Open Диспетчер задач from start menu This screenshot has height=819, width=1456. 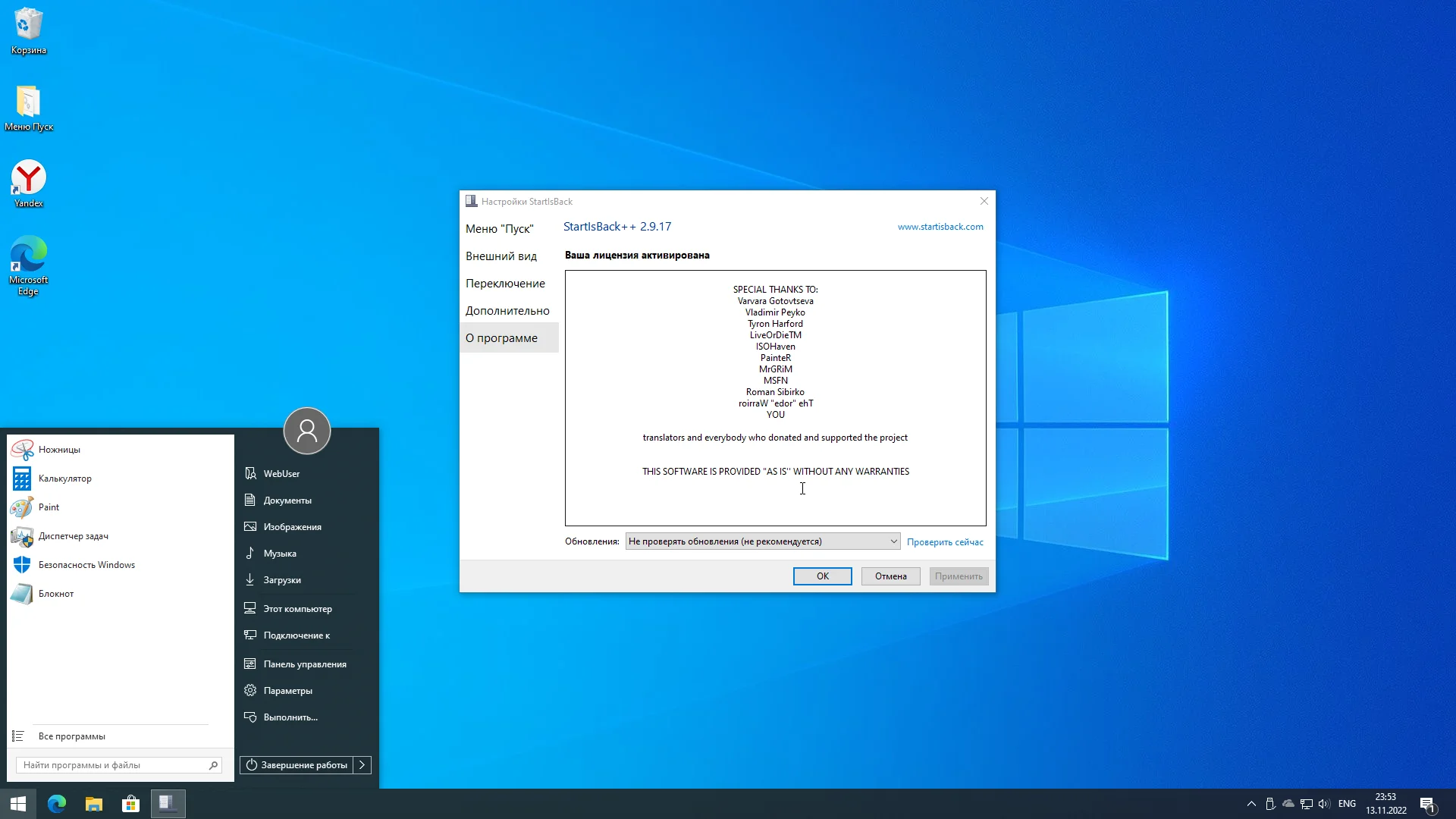tap(73, 536)
